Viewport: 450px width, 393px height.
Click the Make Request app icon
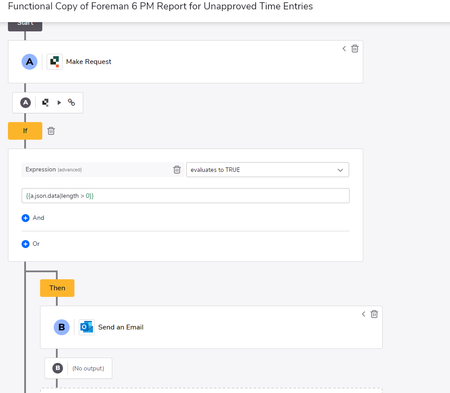(x=54, y=62)
